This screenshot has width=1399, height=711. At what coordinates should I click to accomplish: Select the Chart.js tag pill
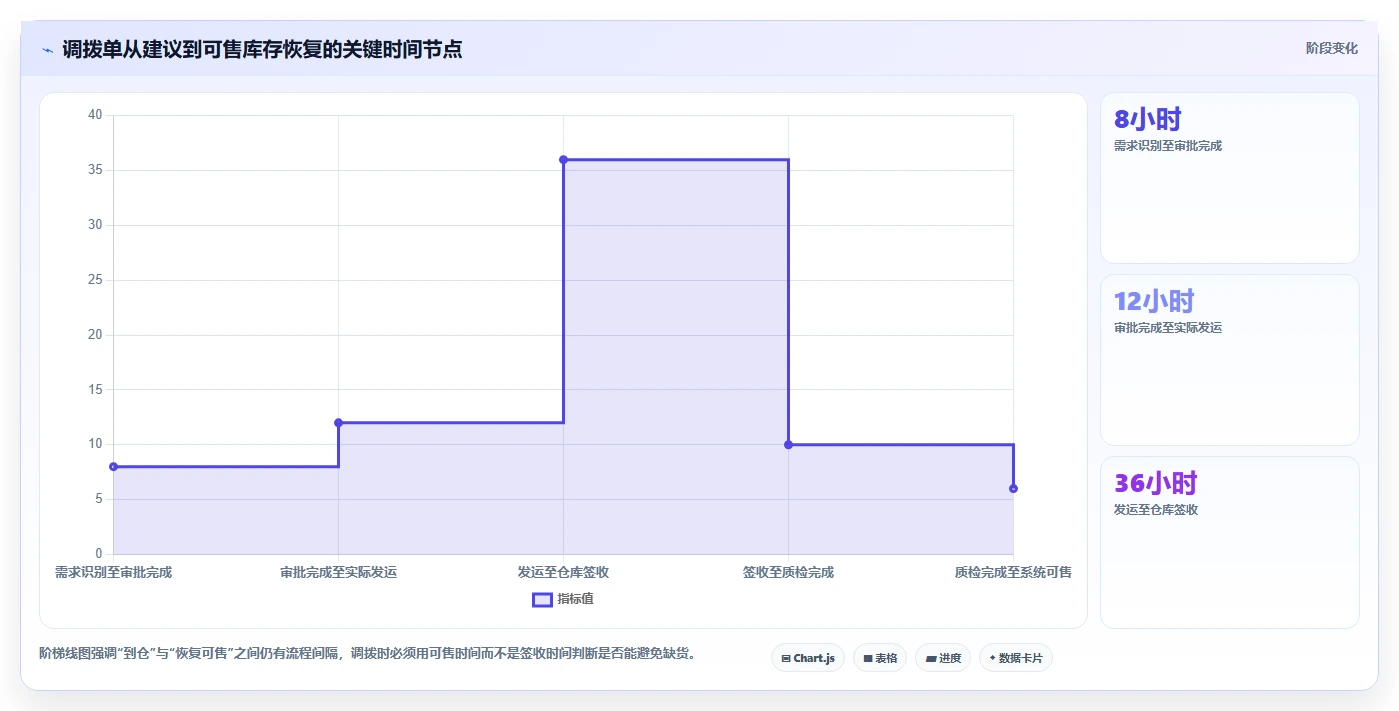click(x=808, y=658)
